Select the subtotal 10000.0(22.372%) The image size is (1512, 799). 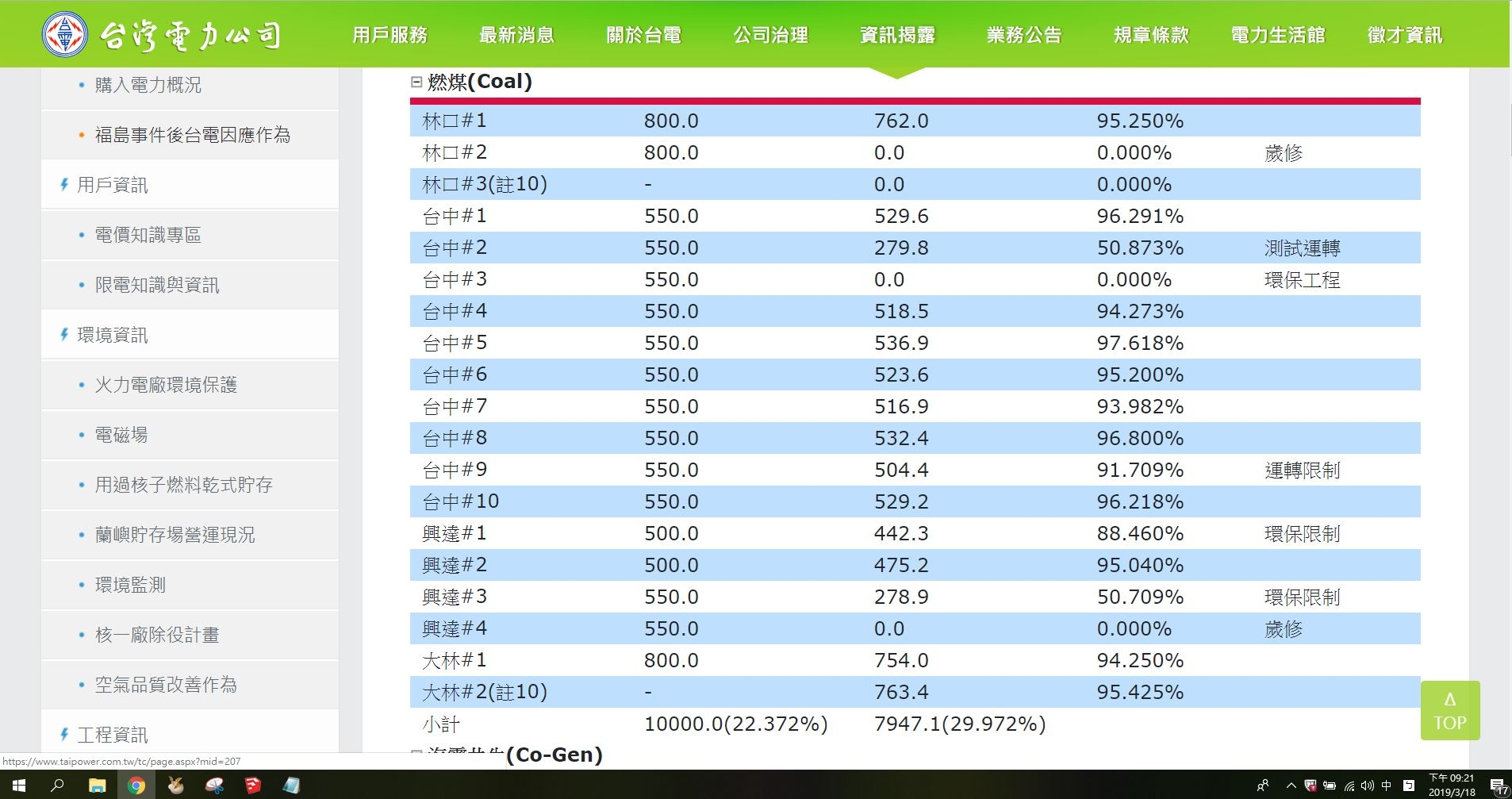pos(736,724)
